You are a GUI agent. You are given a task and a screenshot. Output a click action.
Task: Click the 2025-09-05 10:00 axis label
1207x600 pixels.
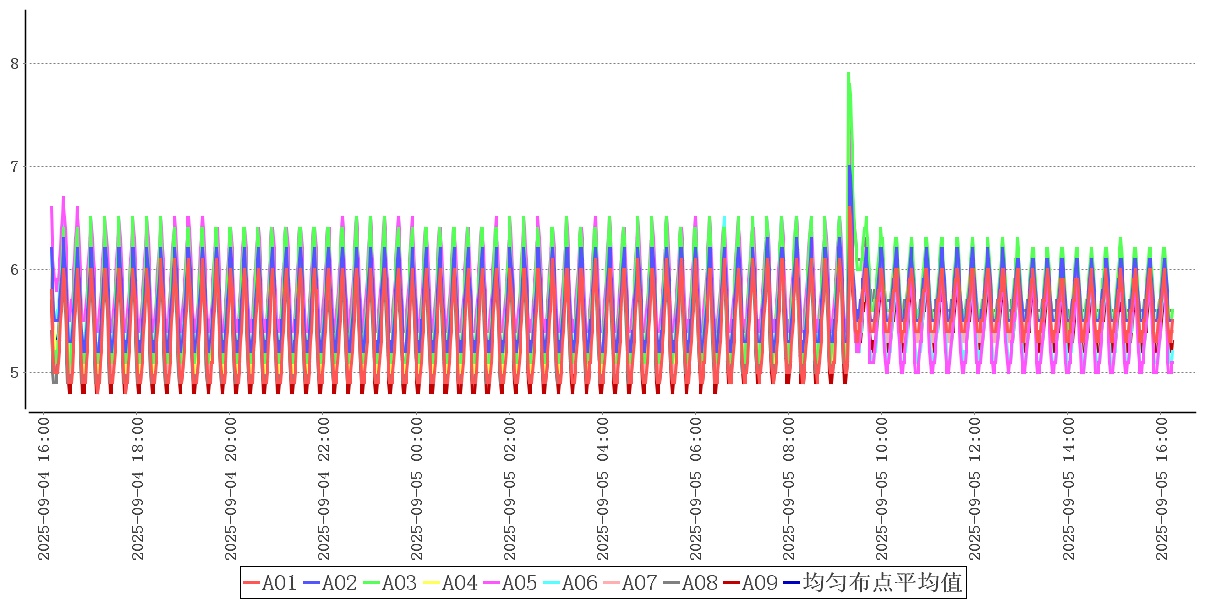point(881,490)
